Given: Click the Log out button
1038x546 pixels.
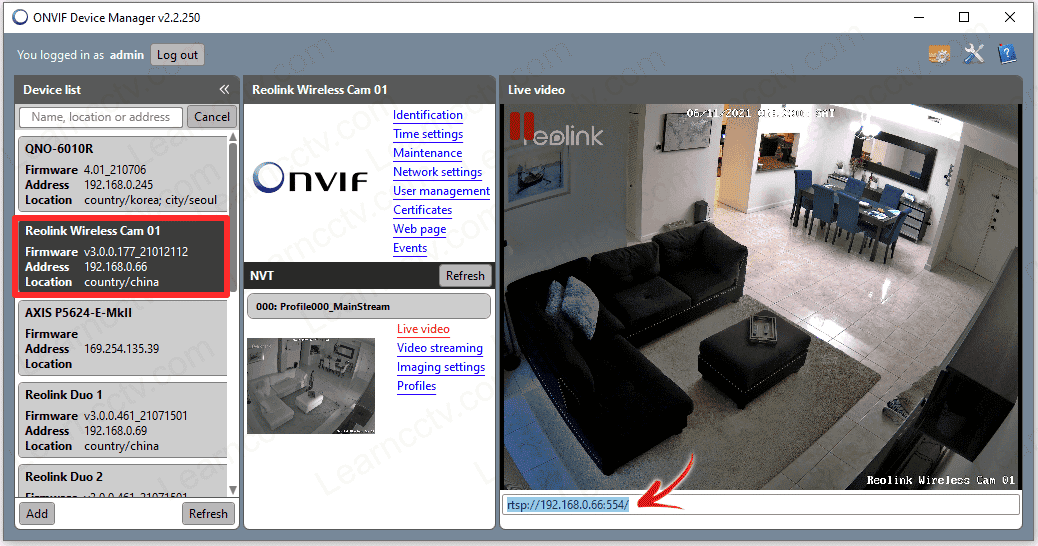Looking at the screenshot, I should 177,55.
